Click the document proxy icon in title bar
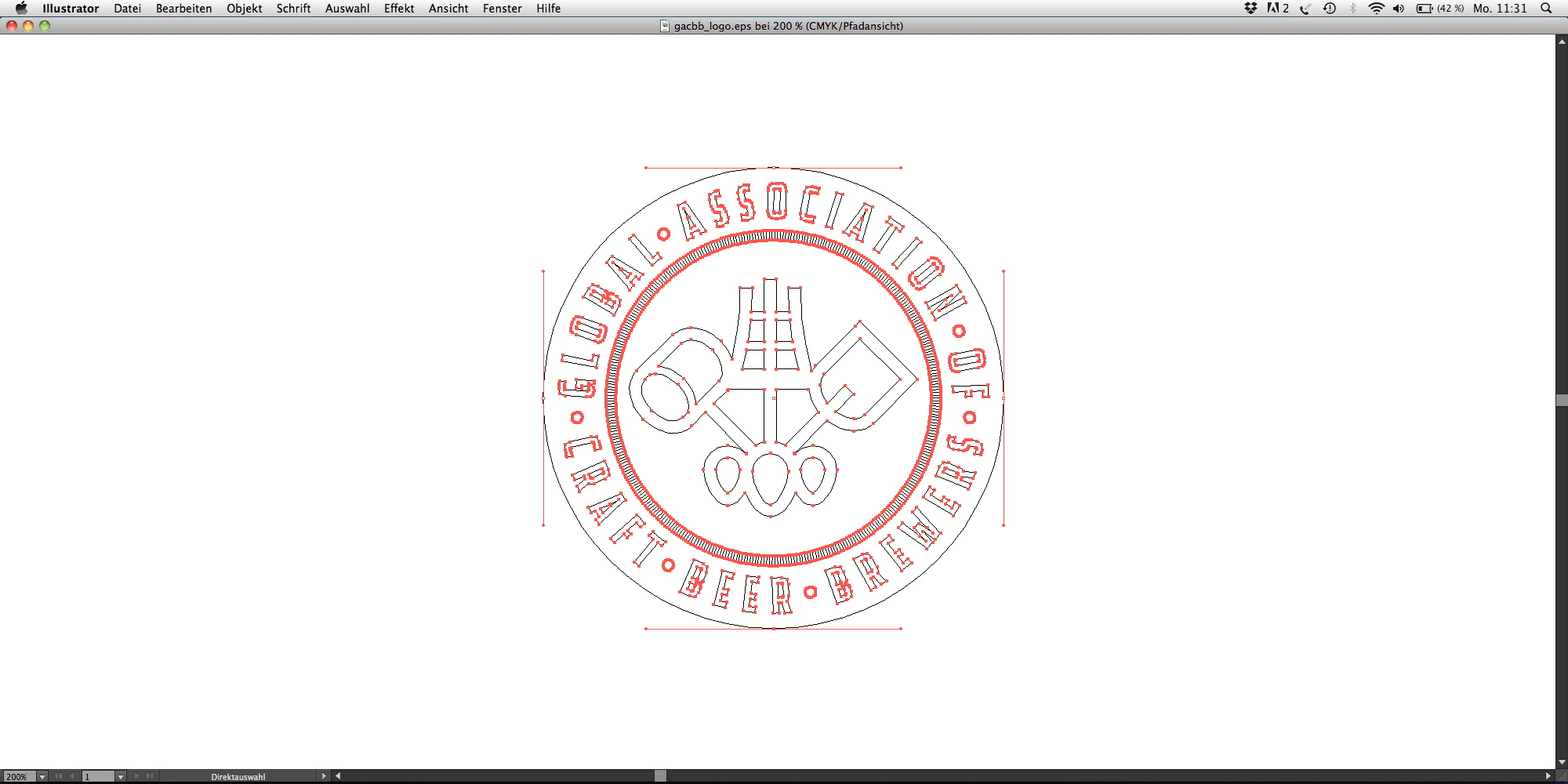The image size is (1568, 784). pos(665,26)
